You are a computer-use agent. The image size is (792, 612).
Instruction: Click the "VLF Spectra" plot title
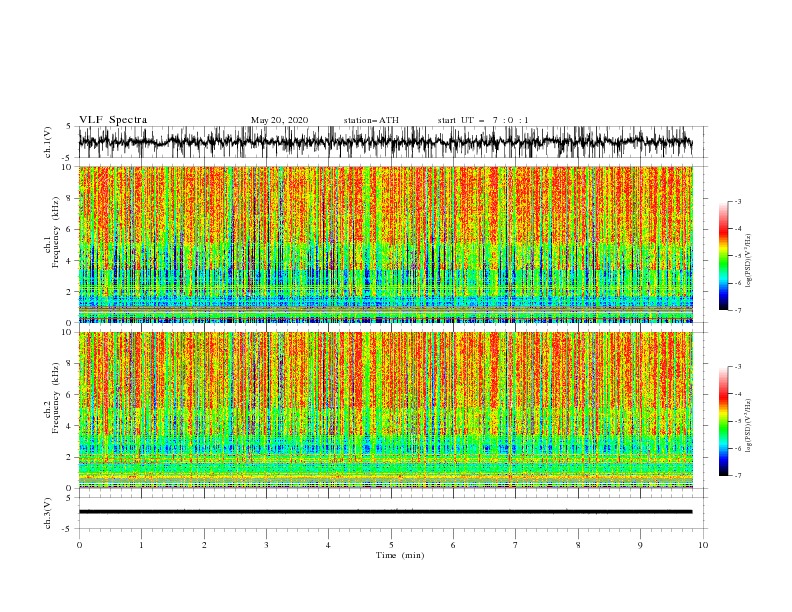pyautogui.click(x=113, y=120)
